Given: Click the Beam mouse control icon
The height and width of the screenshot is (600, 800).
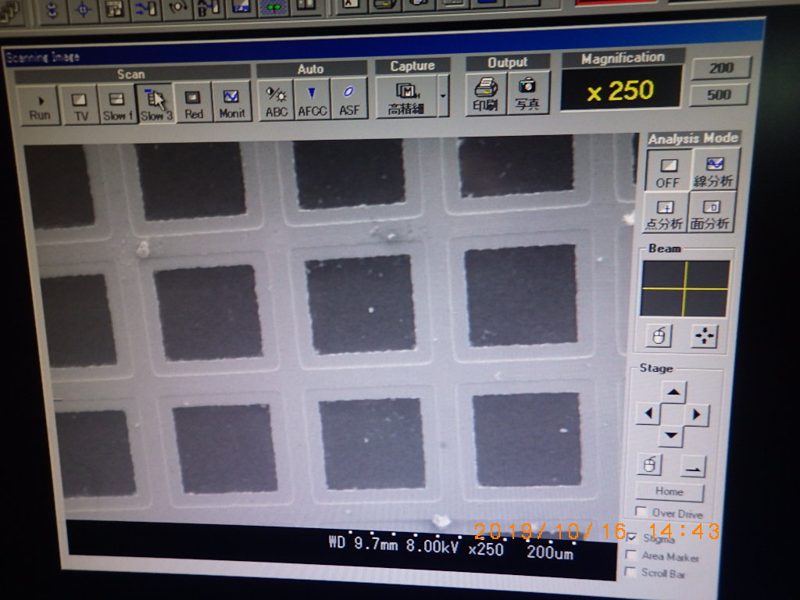Looking at the screenshot, I should point(659,337).
